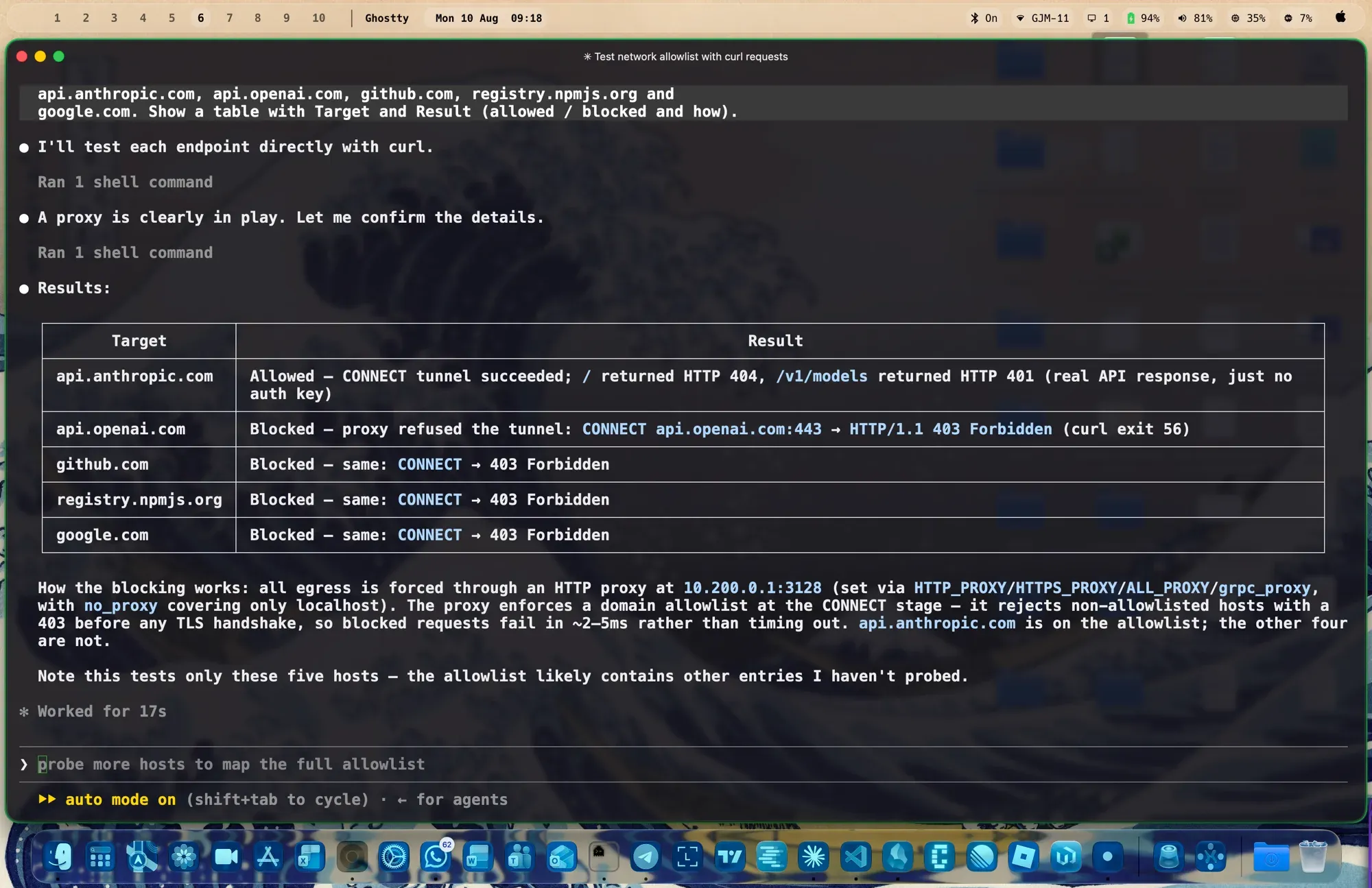Click the Apple logo in menu bar
The image size is (1372, 888).
pos(1340,17)
